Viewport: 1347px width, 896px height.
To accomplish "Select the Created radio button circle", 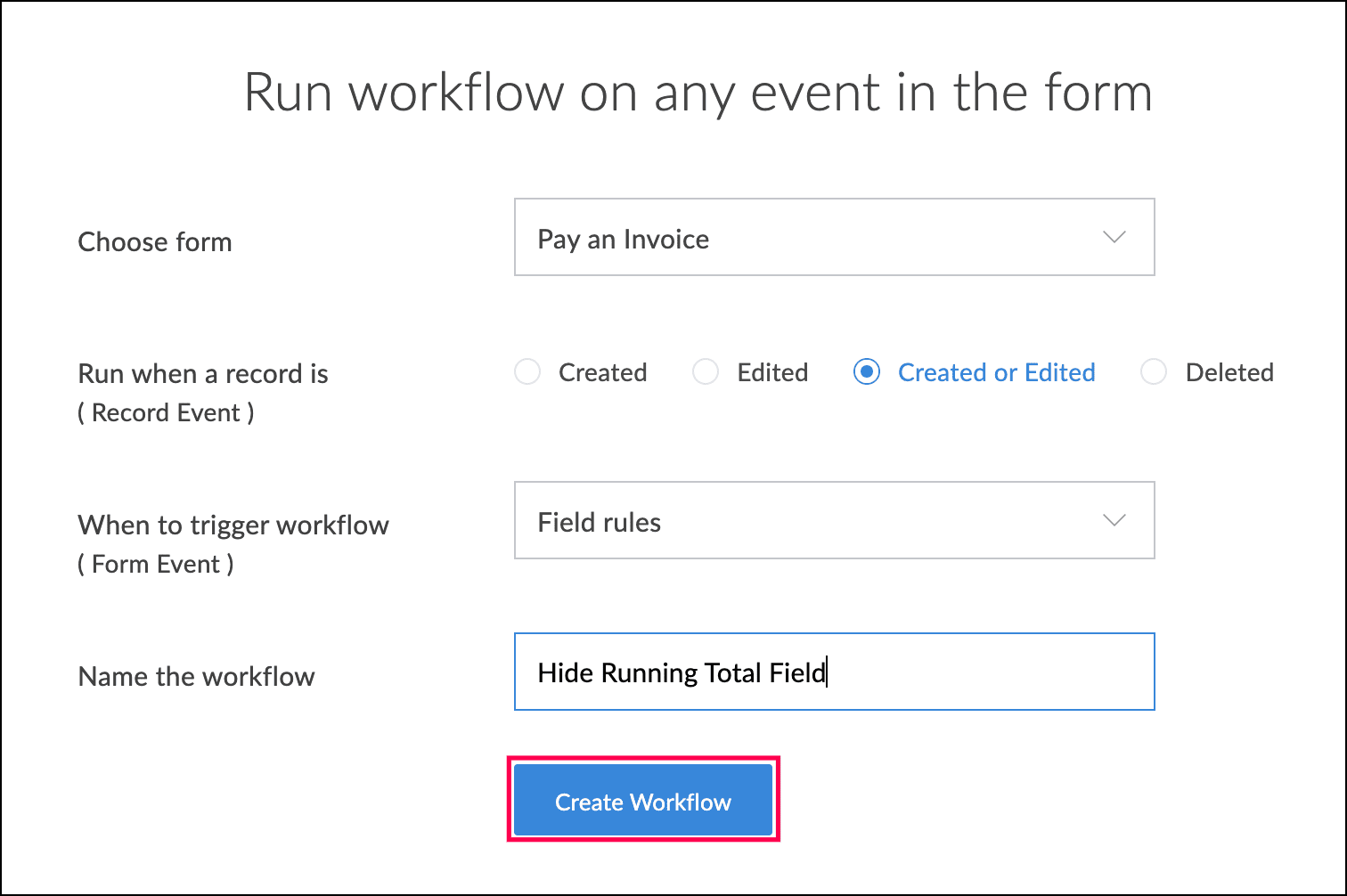I will pyautogui.click(x=527, y=372).
